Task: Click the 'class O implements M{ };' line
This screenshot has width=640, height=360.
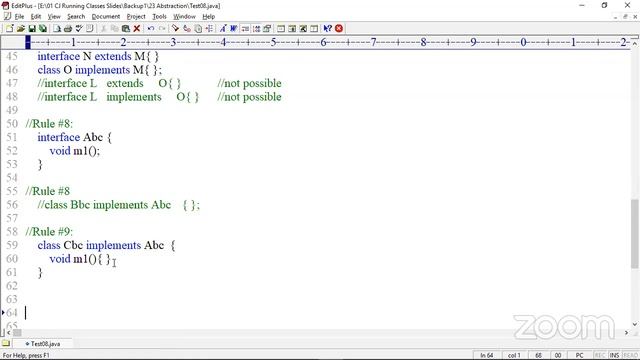Action: tap(100, 70)
